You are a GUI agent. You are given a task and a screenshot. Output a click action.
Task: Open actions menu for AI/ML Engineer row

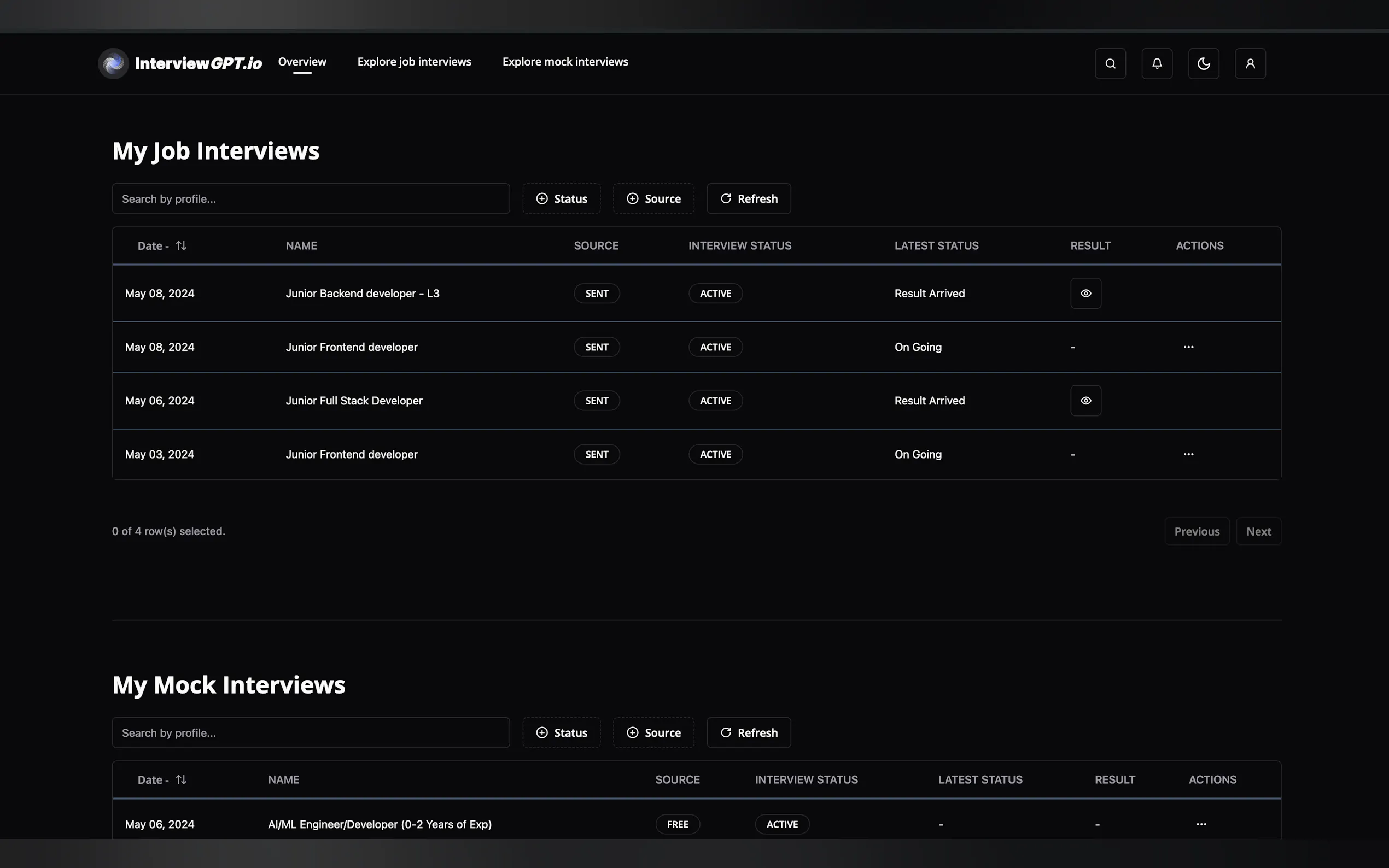coord(1201,824)
